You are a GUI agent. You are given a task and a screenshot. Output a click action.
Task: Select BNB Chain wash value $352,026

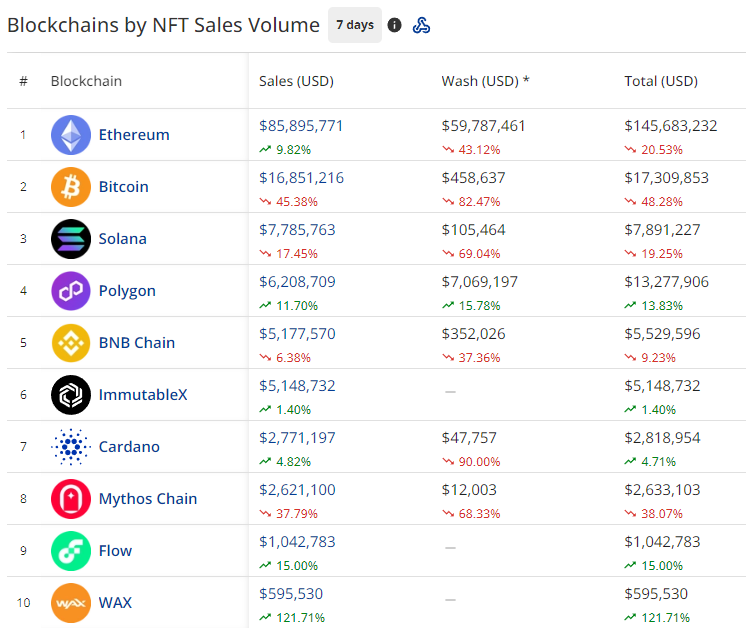click(473, 334)
